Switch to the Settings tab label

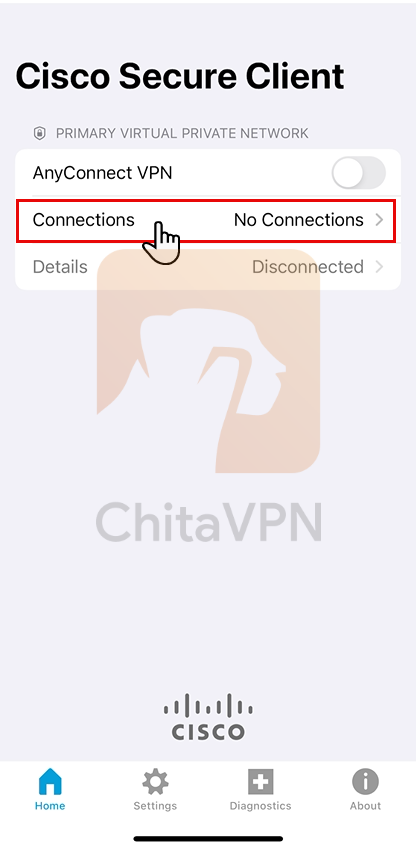click(x=155, y=806)
